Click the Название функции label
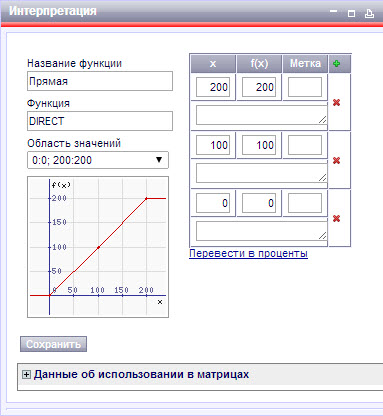The height and width of the screenshot is (416, 383). 74,63
